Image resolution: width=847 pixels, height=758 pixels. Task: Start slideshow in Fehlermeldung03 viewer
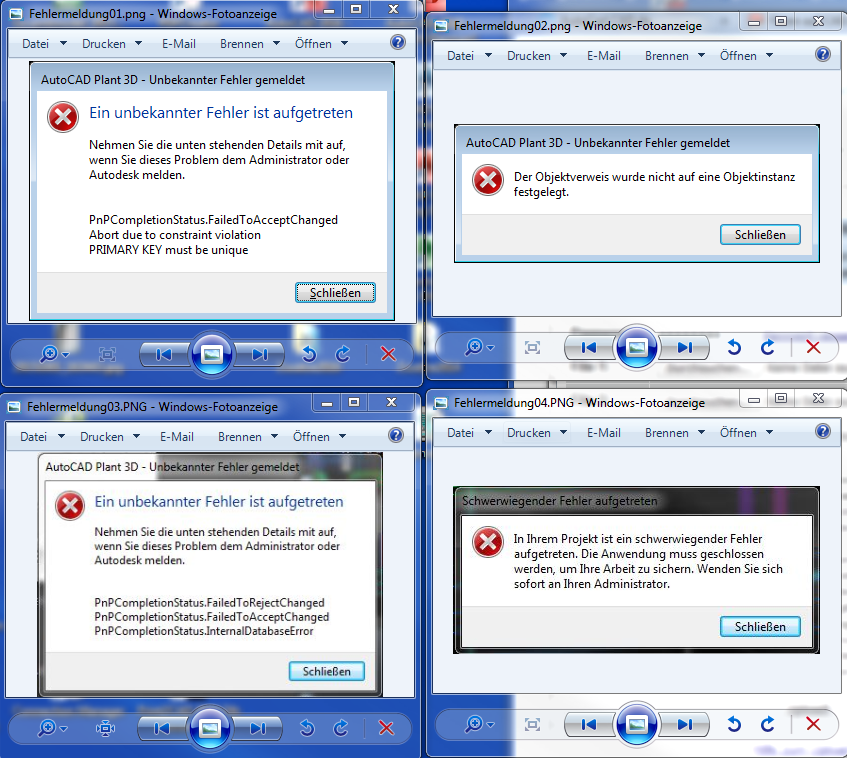click(210, 728)
